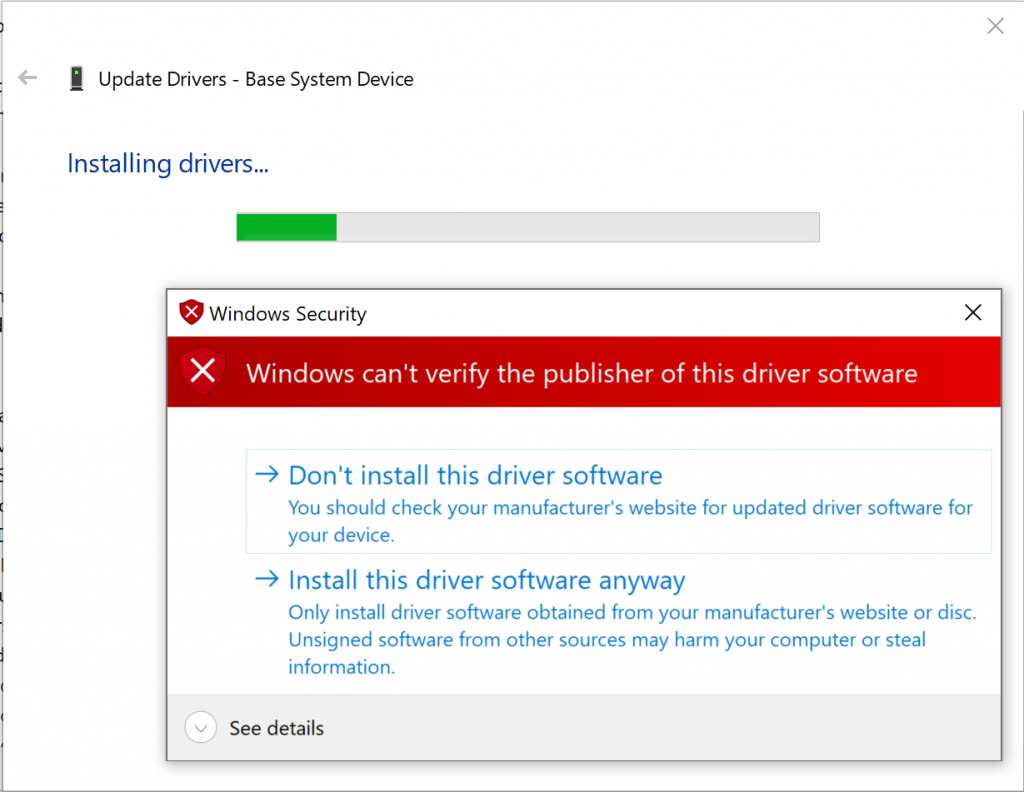Click the arrow icon beside Install anyway option
The height and width of the screenshot is (792, 1024).
[266, 580]
